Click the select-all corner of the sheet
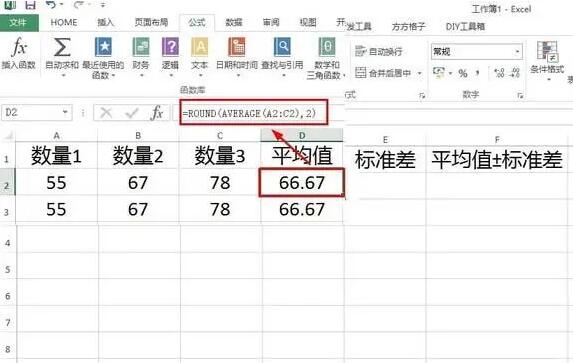 8,136
